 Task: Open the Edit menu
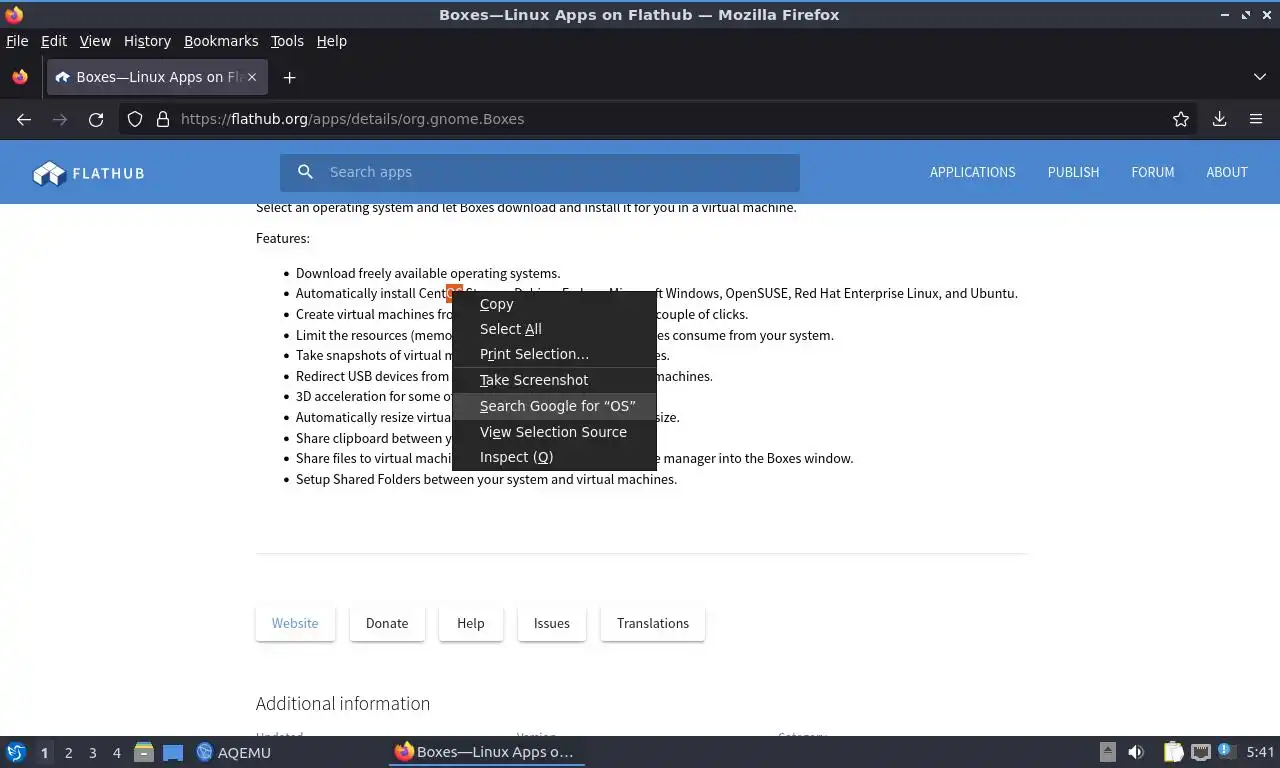pos(53,41)
